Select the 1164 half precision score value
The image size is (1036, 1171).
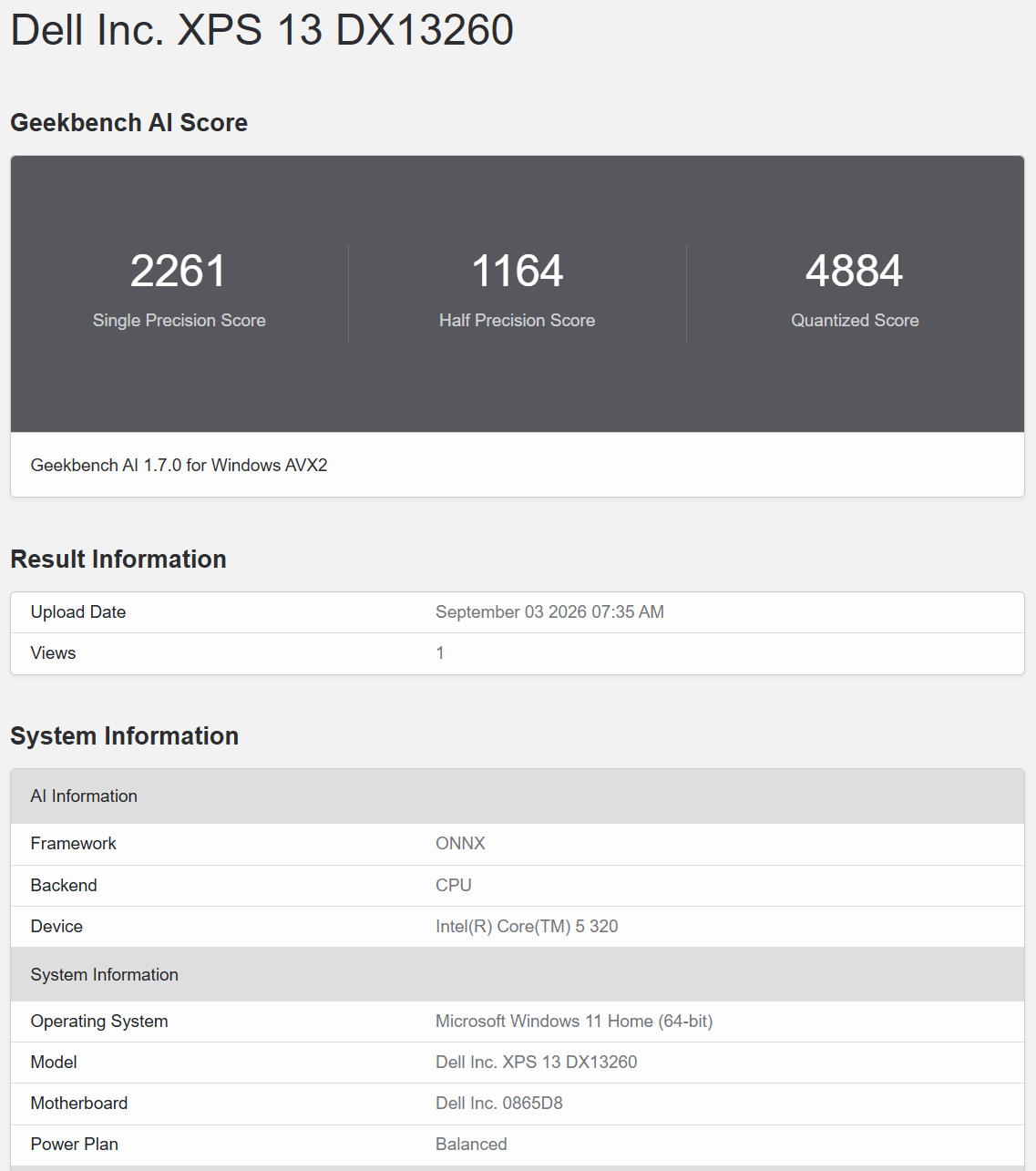point(518,271)
